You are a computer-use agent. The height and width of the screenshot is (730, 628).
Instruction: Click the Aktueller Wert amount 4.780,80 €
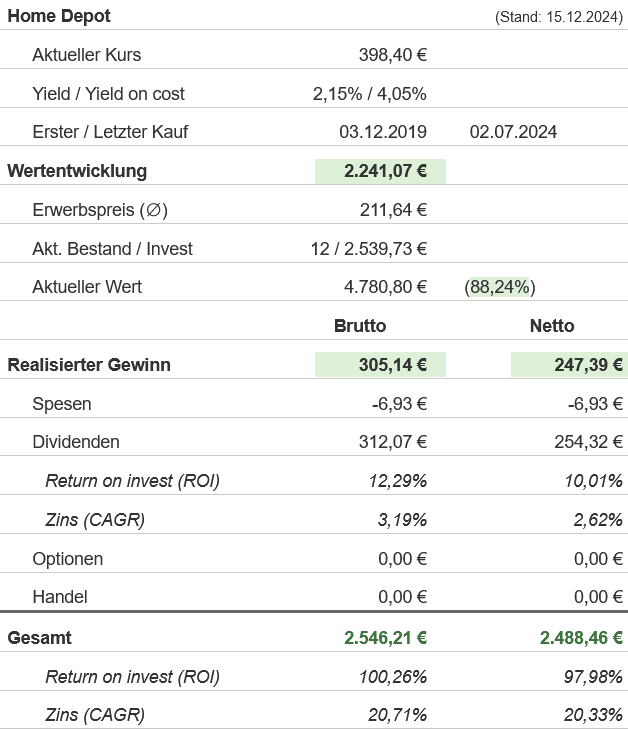point(385,287)
